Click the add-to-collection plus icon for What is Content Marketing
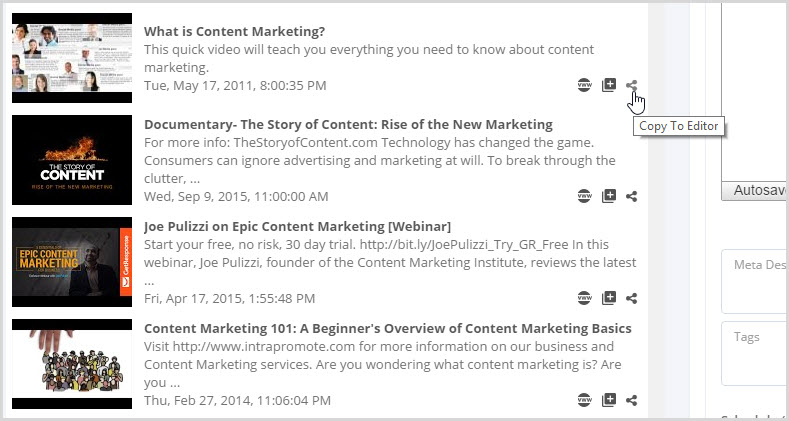 pos(609,85)
